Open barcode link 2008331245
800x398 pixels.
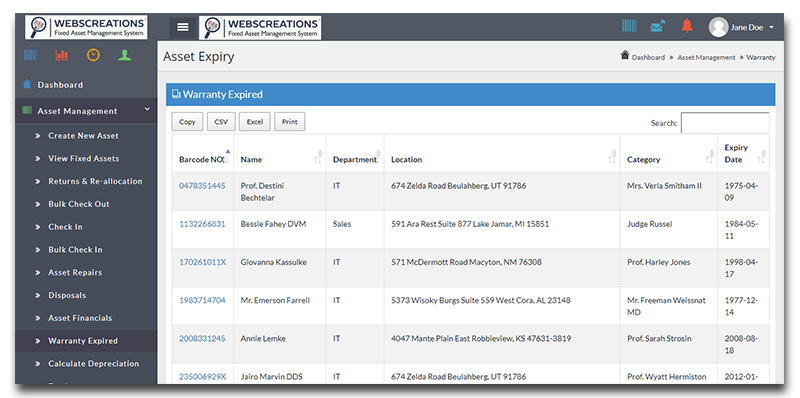[202, 339]
